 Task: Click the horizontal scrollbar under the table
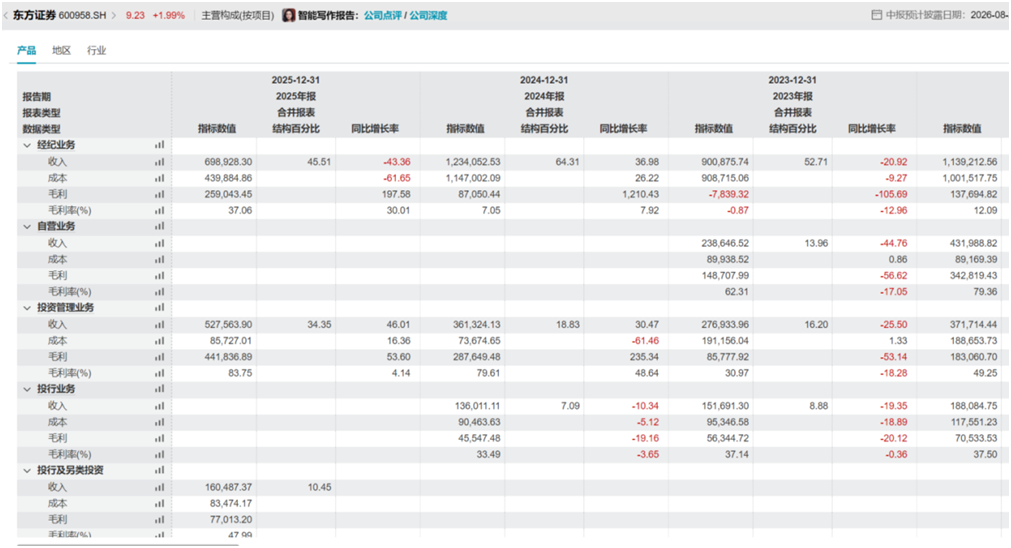(128, 545)
